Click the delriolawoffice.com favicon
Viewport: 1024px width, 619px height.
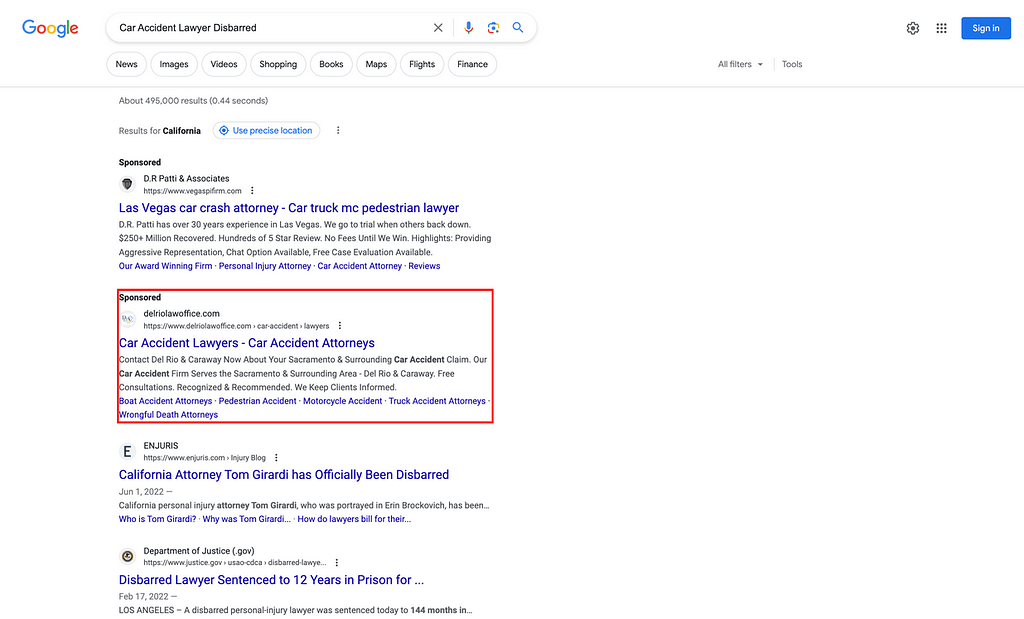(x=127, y=319)
